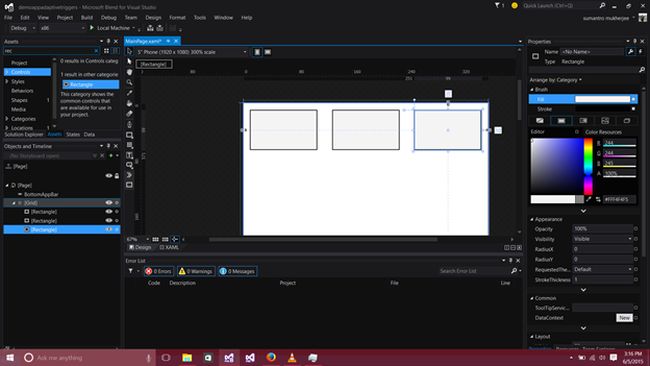Screen dimensions: 650x366
Task: Open the x86 platform dropdown
Action: pos(62,28)
